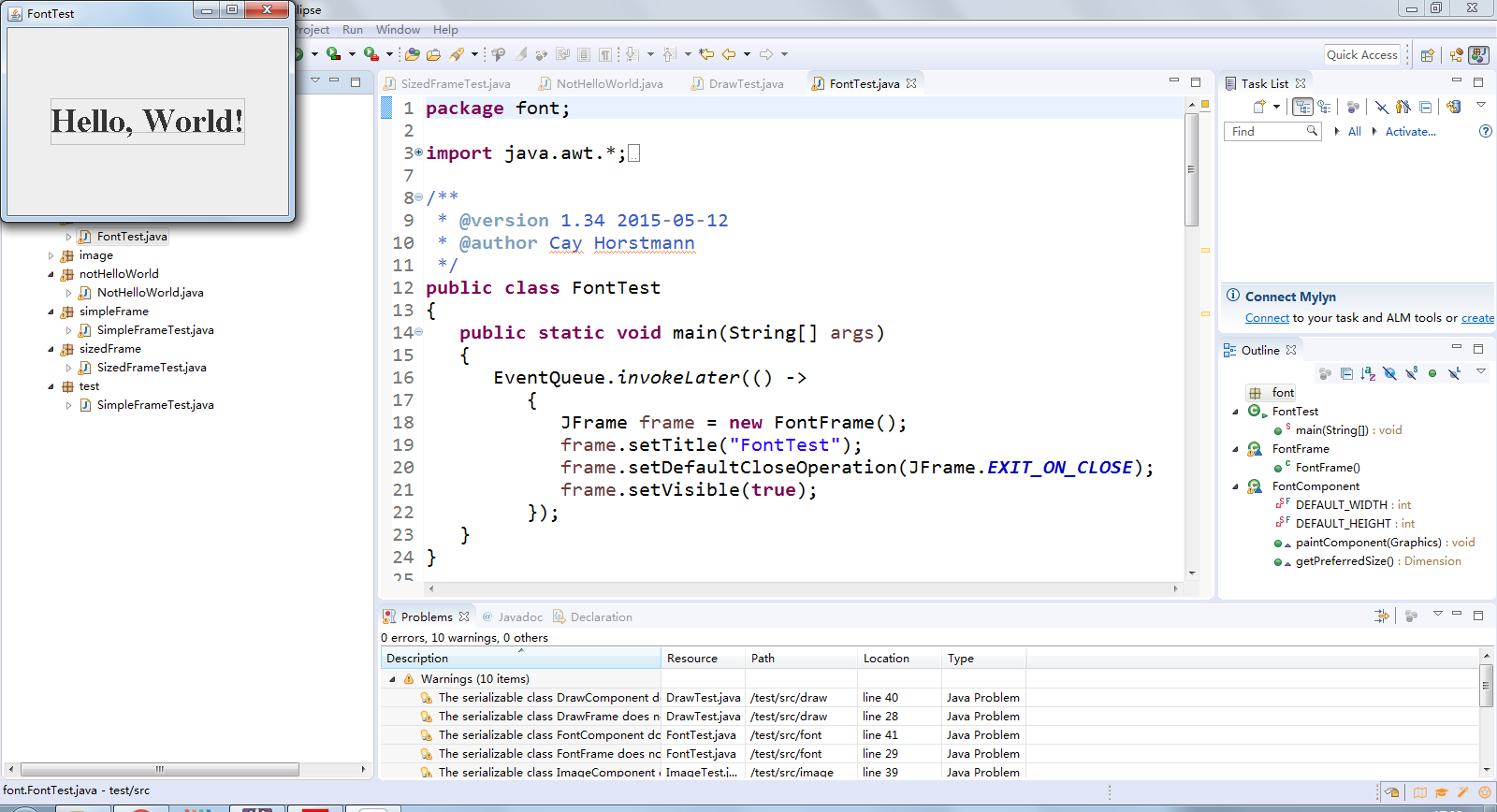Switch to the Java EE perspective icon

click(x=1457, y=55)
